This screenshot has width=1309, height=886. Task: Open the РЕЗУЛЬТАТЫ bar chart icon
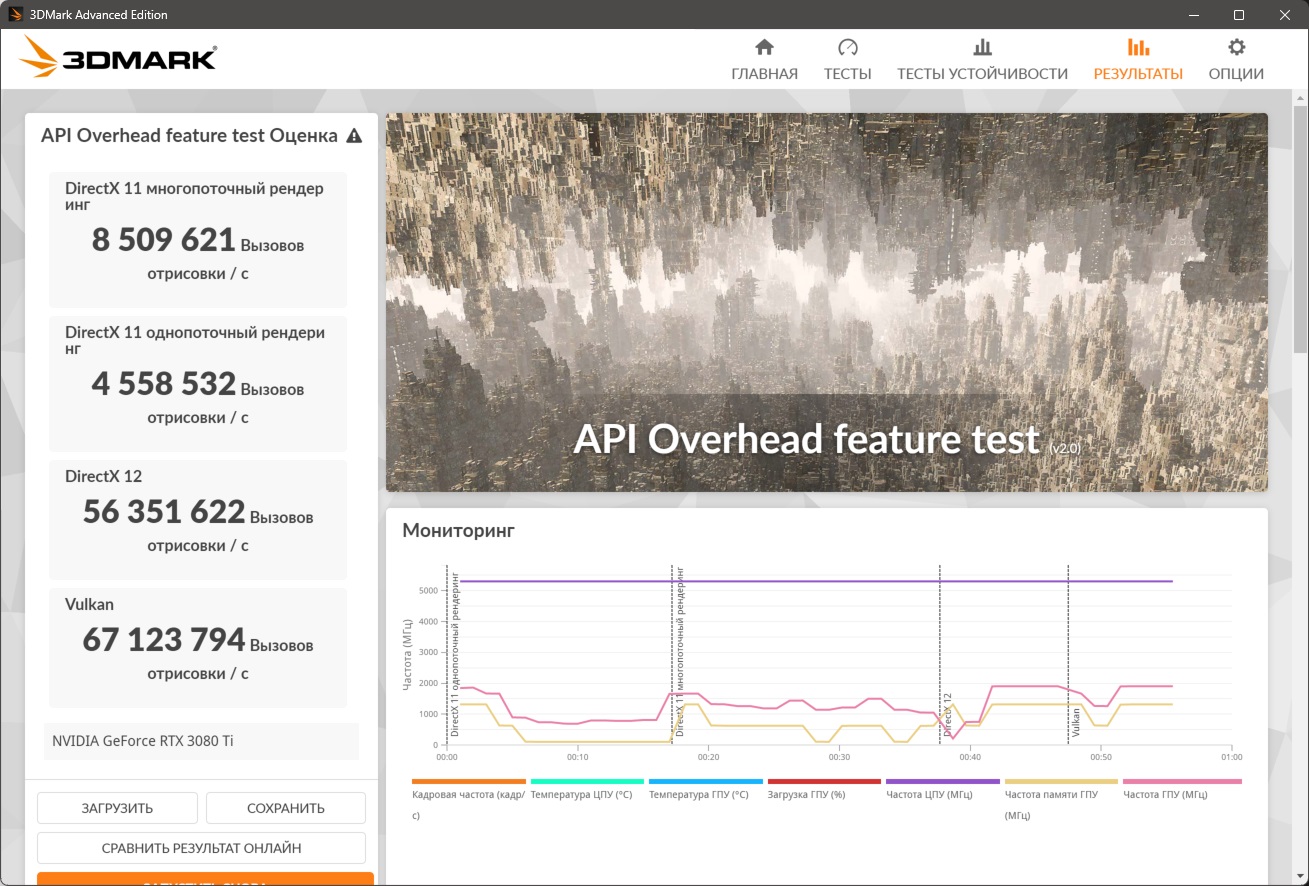(1137, 47)
